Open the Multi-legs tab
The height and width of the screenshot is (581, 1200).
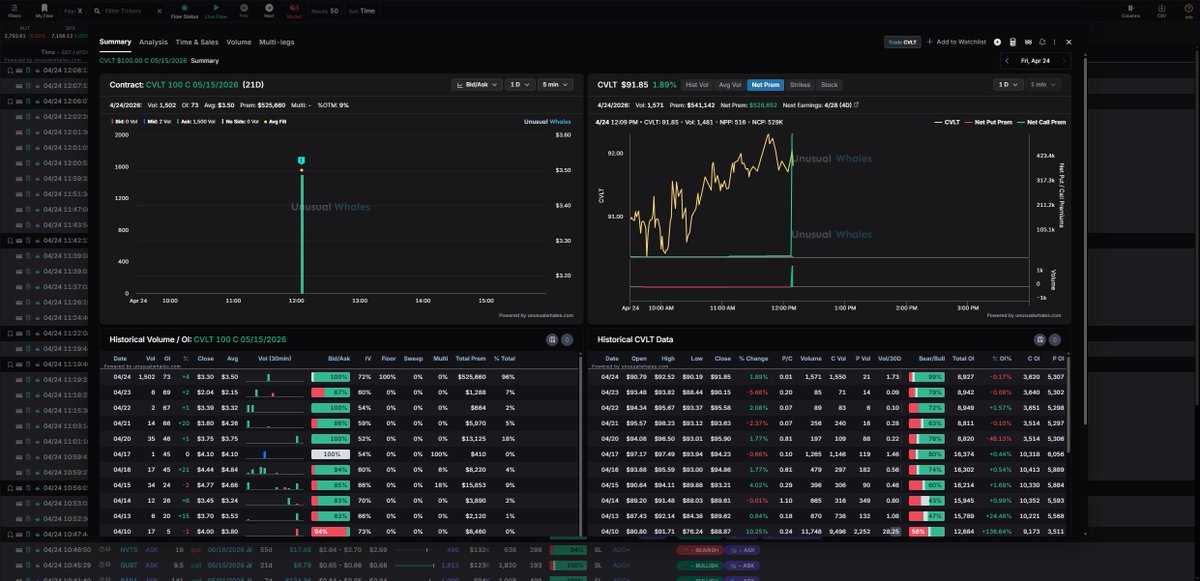(x=277, y=42)
